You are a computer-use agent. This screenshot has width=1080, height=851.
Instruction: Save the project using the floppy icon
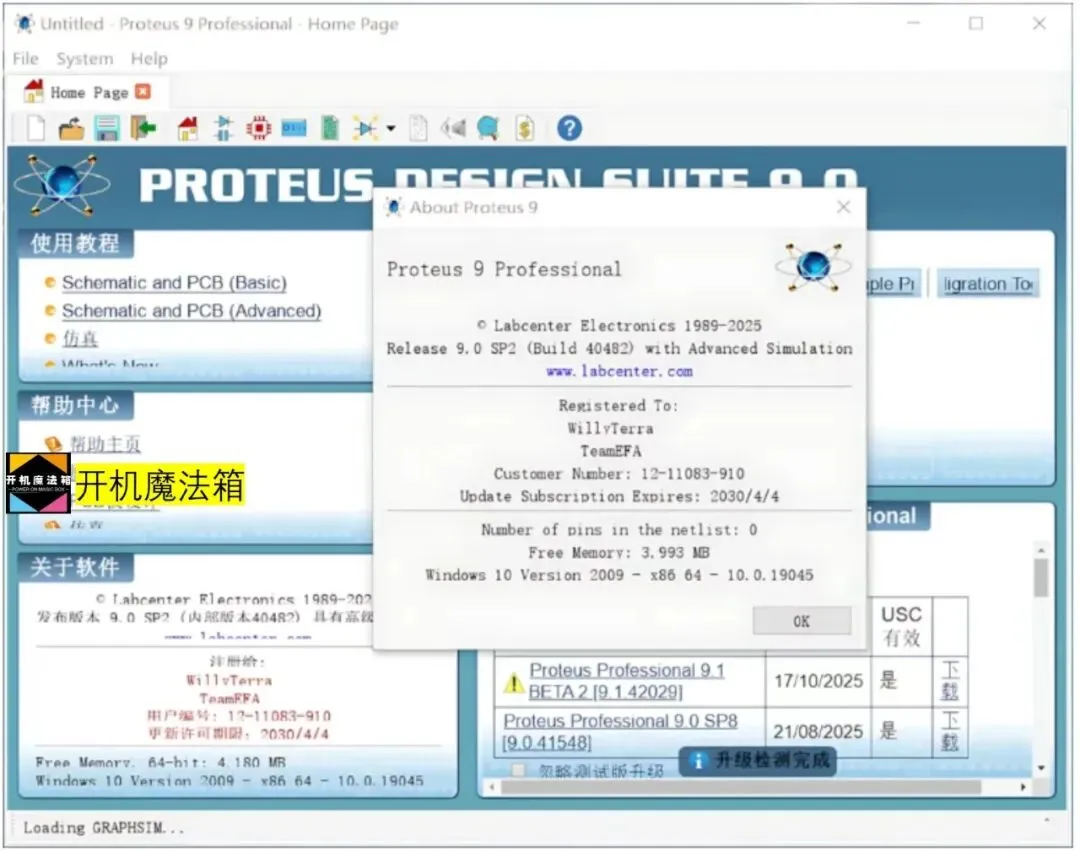click(x=107, y=129)
